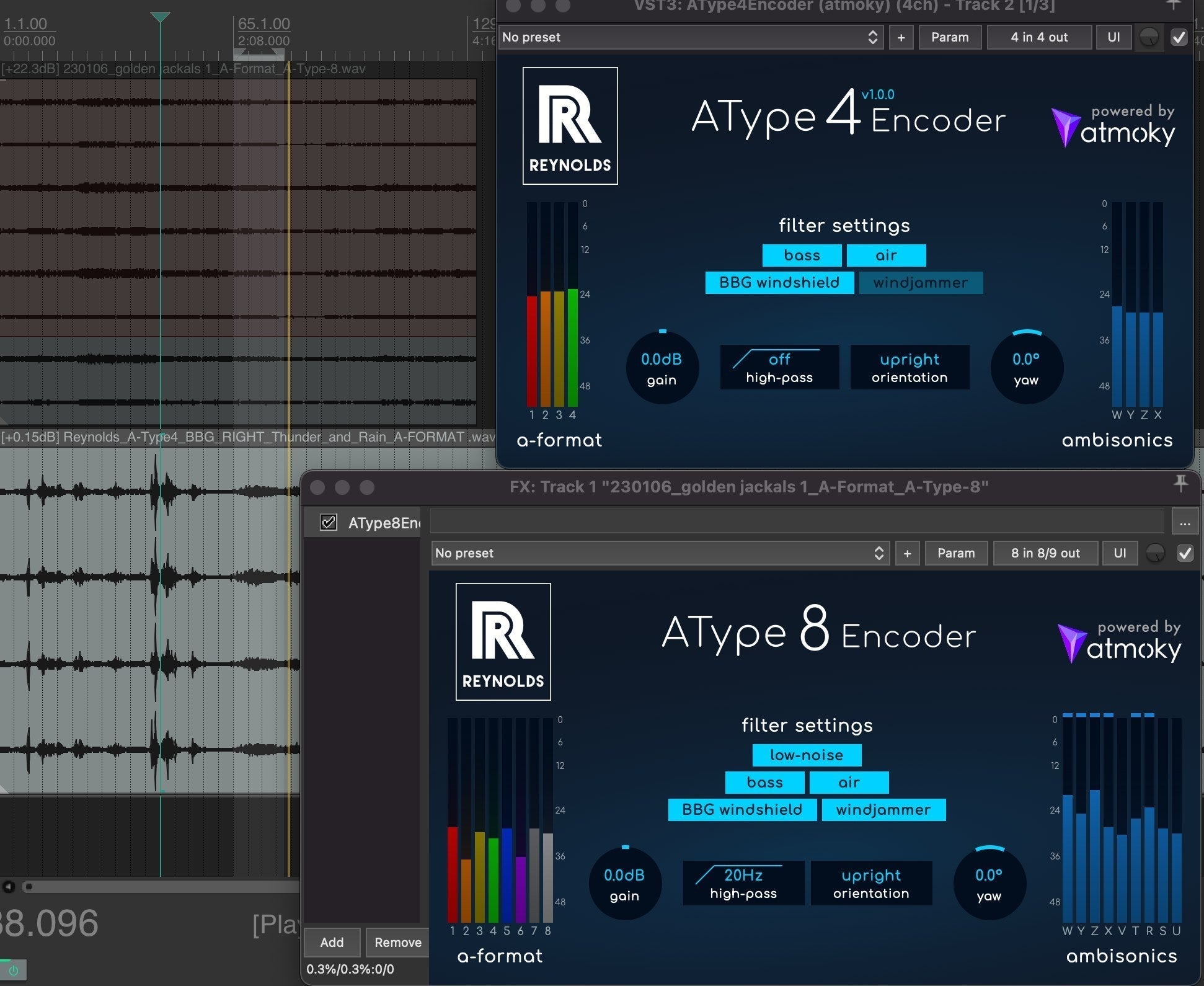
Task: Click the 0.0dB gain knob in AType 8 Encoder
Action: pos(624,884)
